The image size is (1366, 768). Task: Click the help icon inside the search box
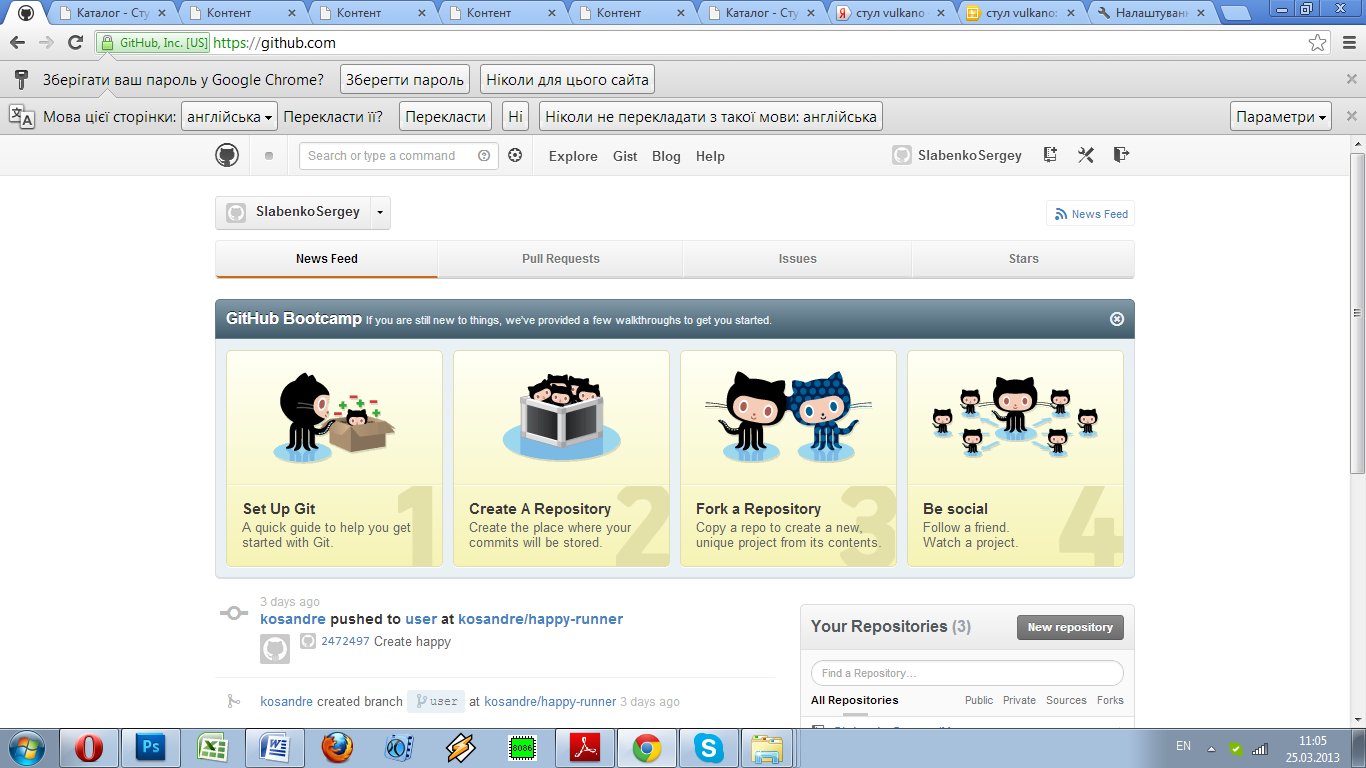484,155
